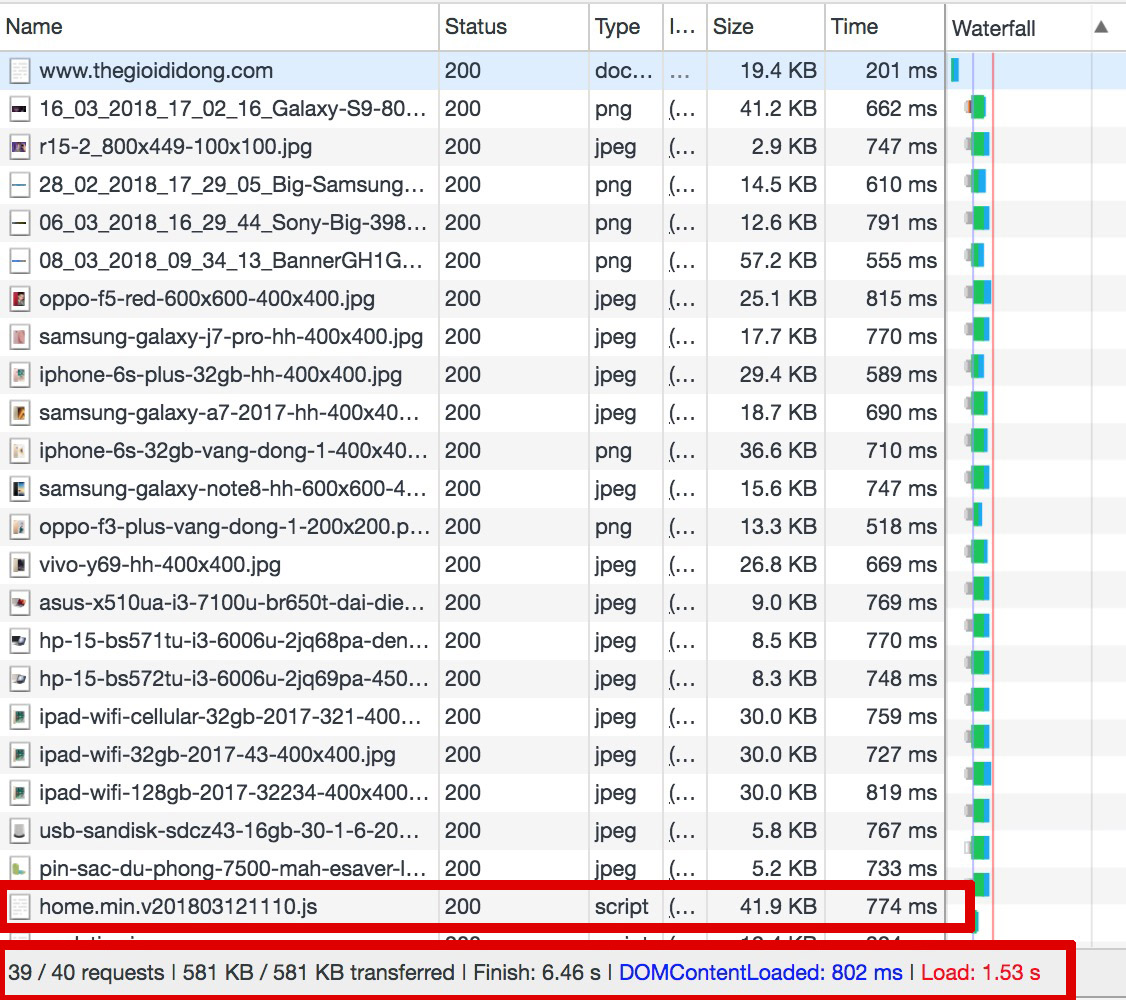Click the document icon for www.thegioididong.com
1126x1000 pixels.
pyautogui.click(x=19, y=71)
